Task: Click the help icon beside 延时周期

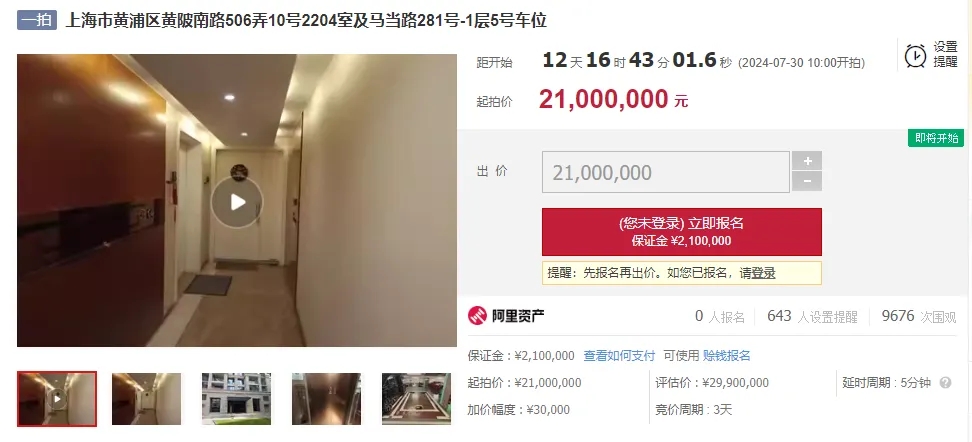Action: coord(945,382)
